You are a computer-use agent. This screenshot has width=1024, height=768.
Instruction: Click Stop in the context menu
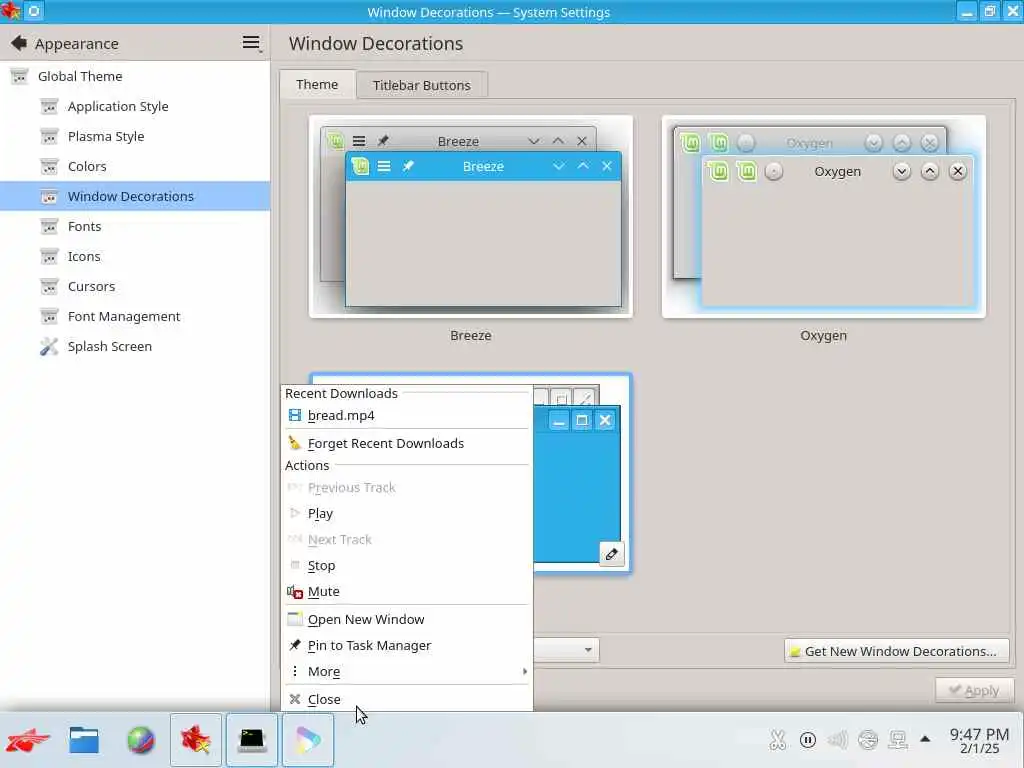[407, 566]
